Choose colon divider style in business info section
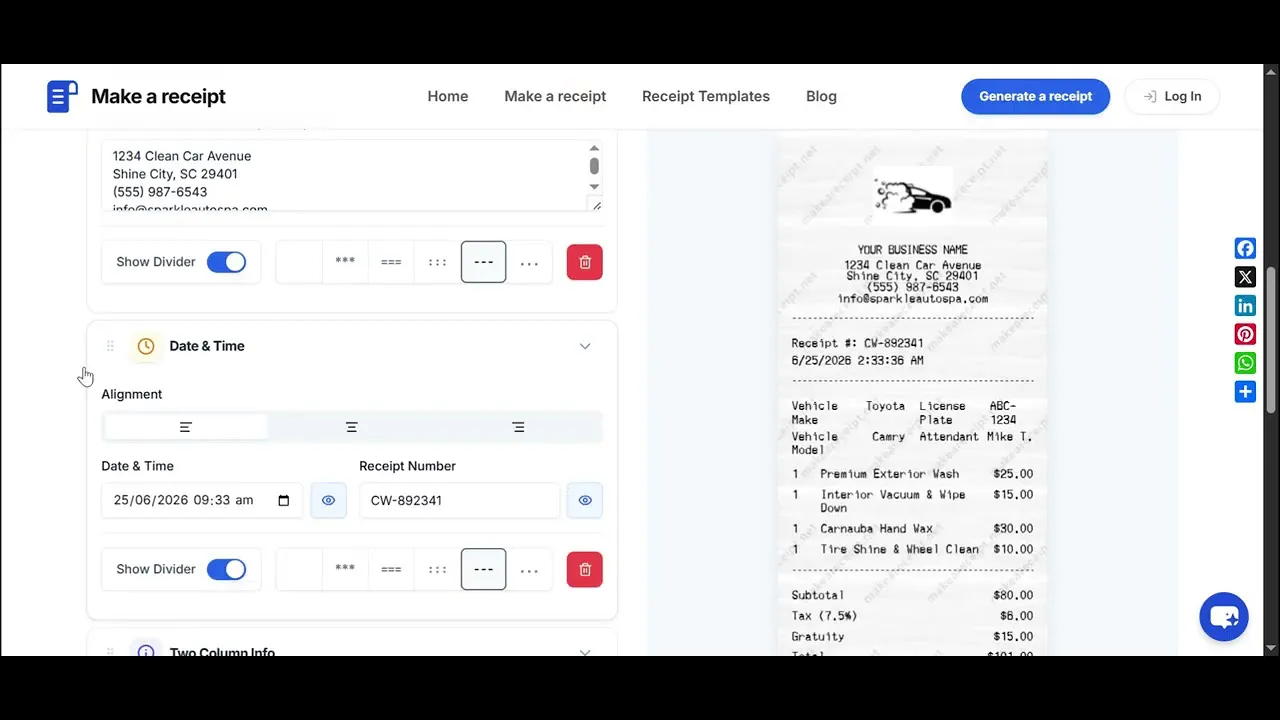This screenshot has width=1280, height=720. [437, 262]
